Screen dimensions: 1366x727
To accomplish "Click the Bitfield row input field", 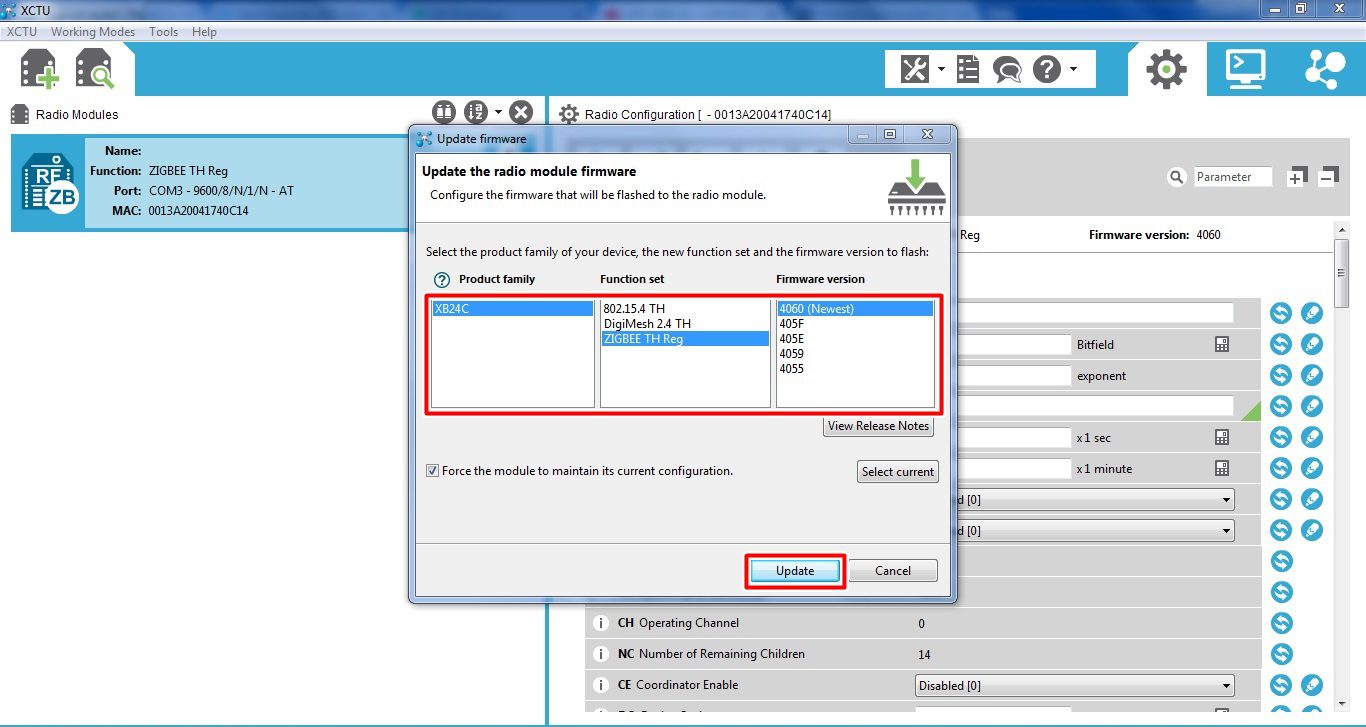I will pos(1013,344).
